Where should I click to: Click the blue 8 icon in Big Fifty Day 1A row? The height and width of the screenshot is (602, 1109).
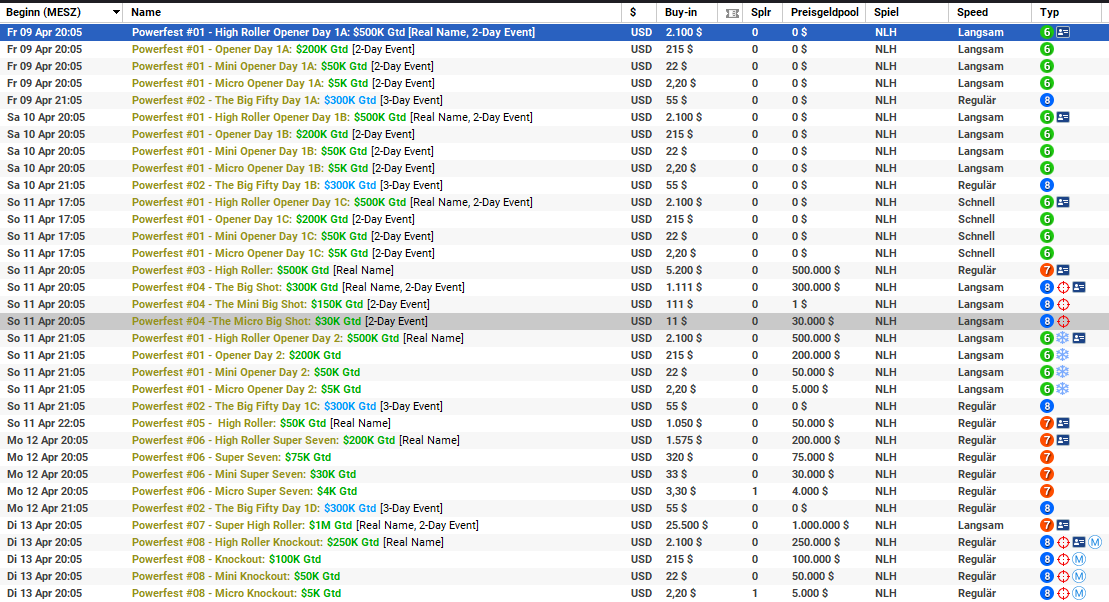pyautogui.click(x=1047, y=100)
